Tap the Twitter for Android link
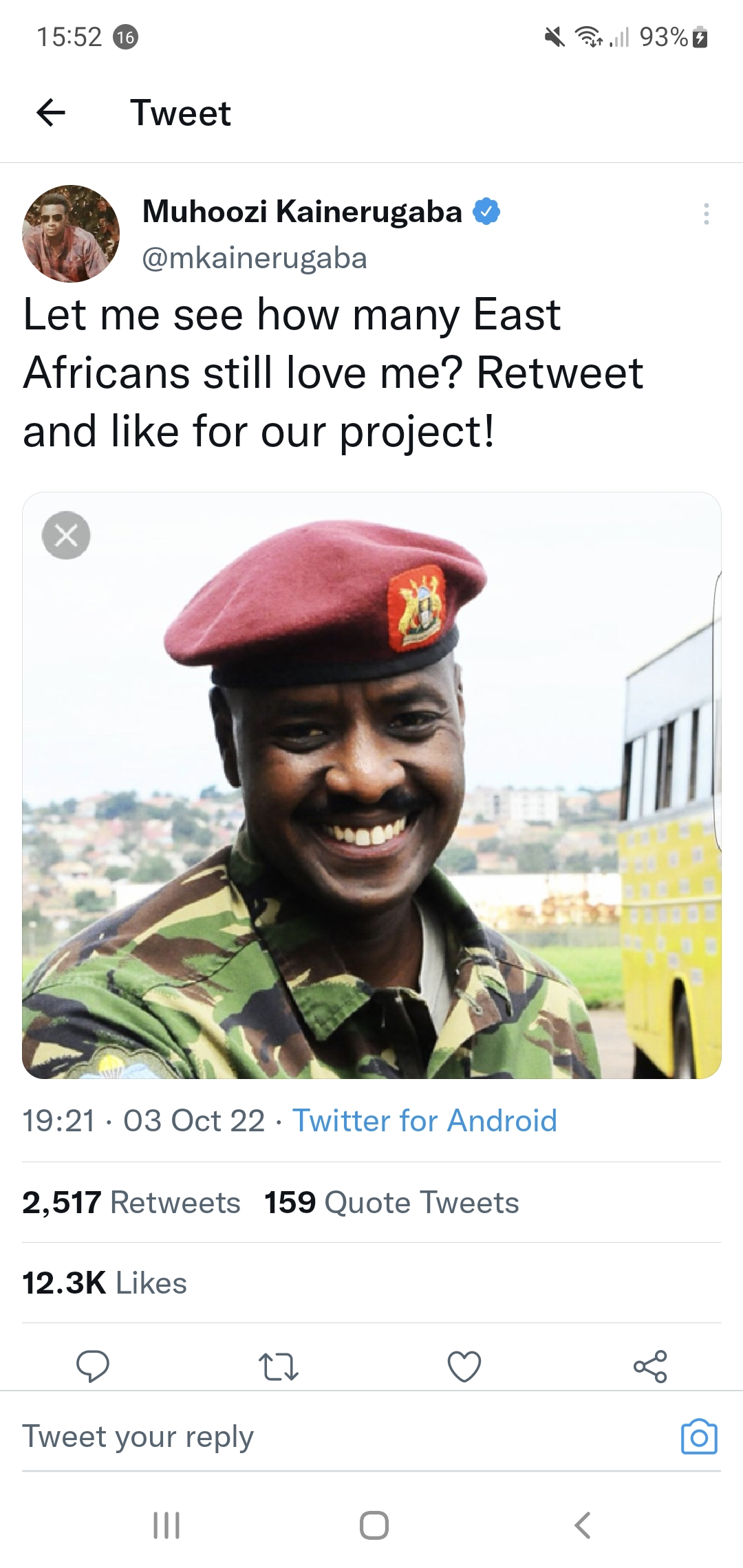This screenshot has width=743, height=1568. click(x=424, y=1121)
